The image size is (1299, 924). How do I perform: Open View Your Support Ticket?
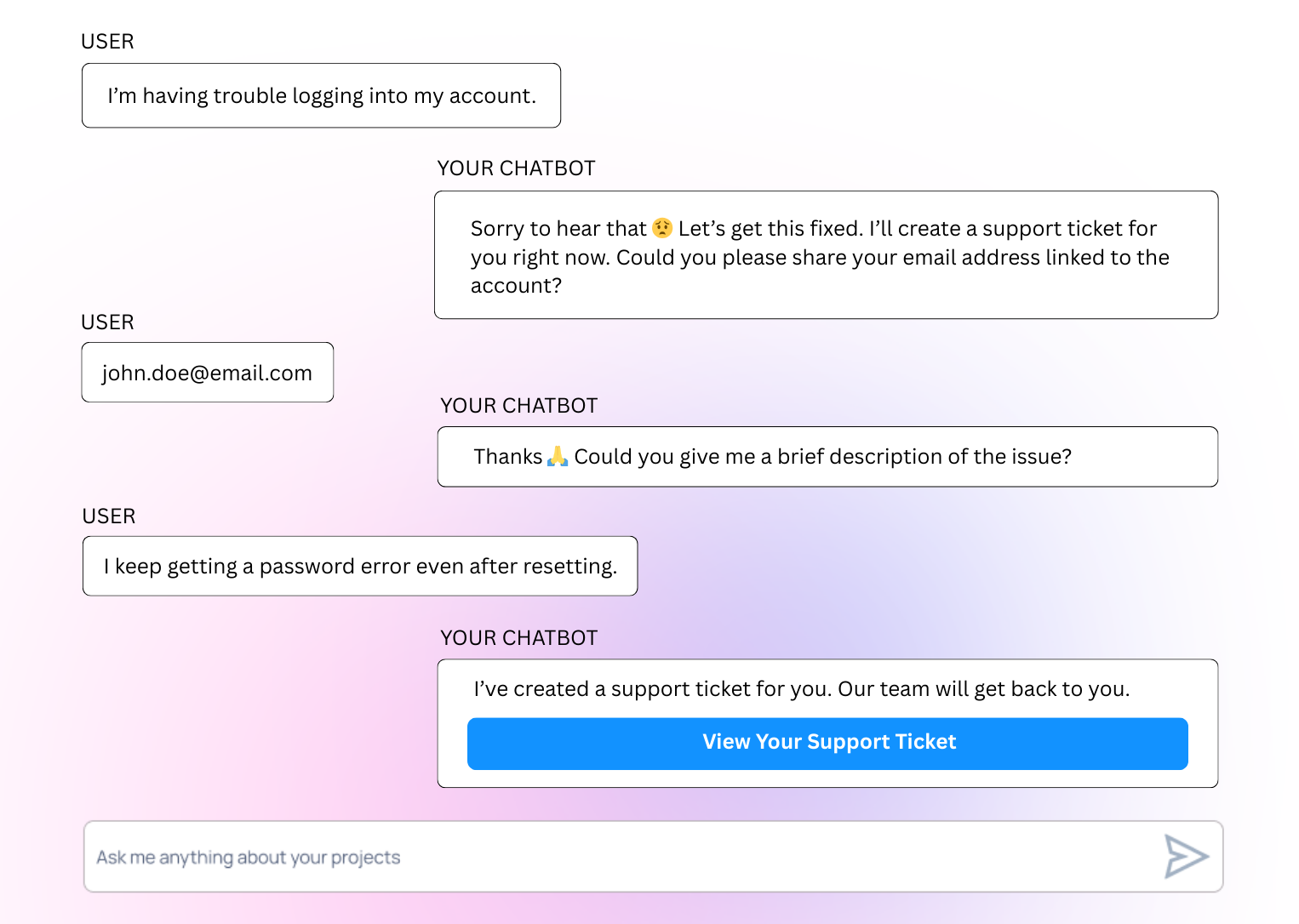pos(827,743)
